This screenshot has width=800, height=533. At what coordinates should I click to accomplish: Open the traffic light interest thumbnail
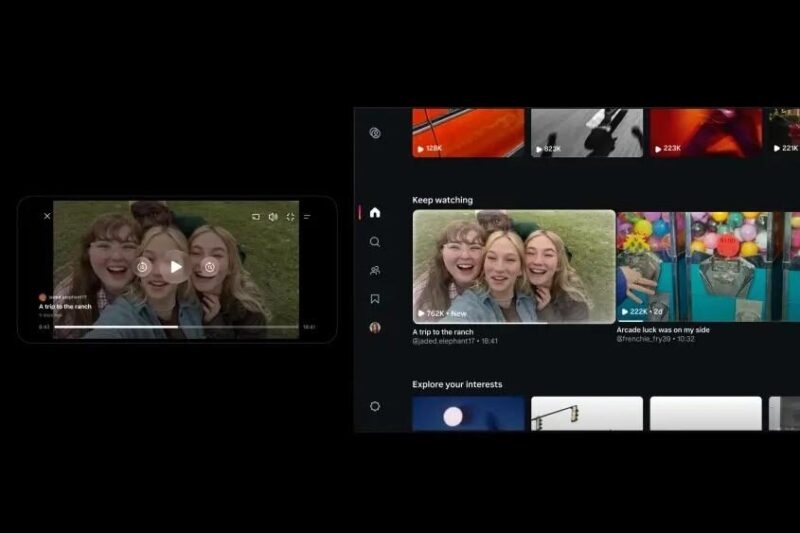(x=587, y=414)
